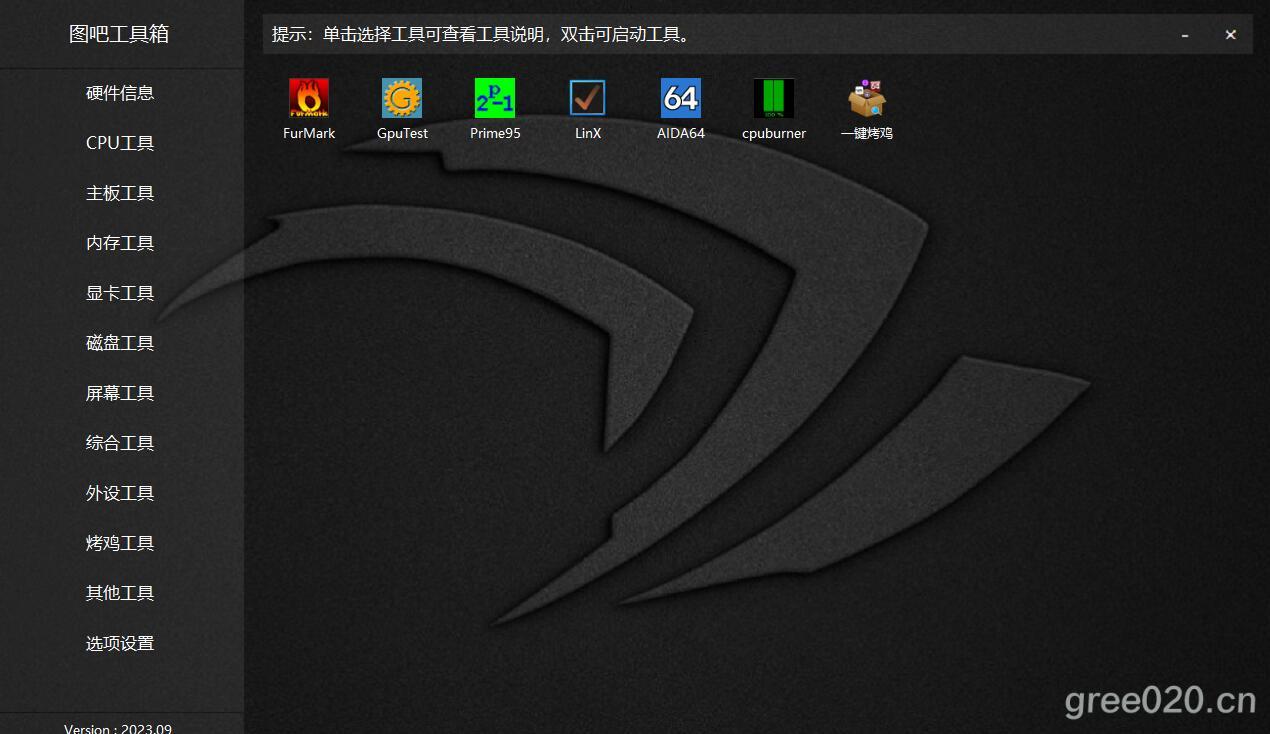Open 主板工具 in the sidebar
This screenshot has width=1270, height=734.
(x=120, y=193)
